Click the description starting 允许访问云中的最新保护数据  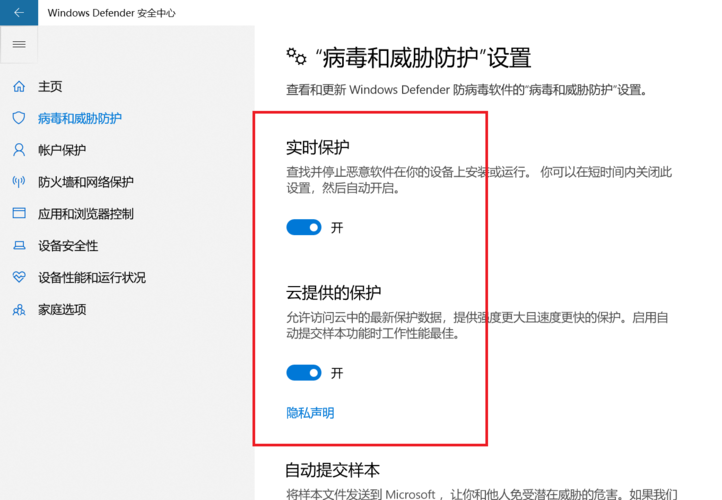coord(477,325)
